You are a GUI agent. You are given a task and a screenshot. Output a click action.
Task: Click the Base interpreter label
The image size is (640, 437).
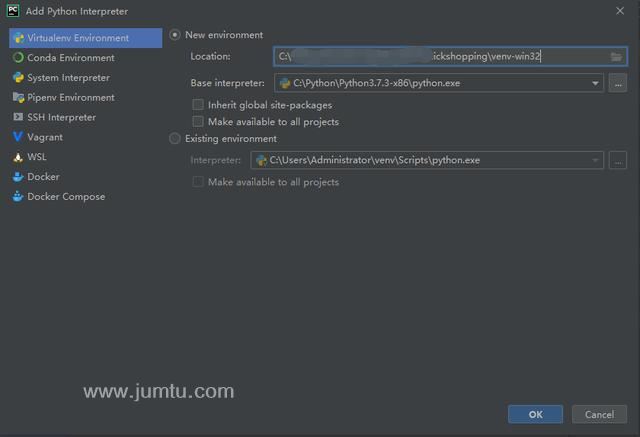click(227, 83)
